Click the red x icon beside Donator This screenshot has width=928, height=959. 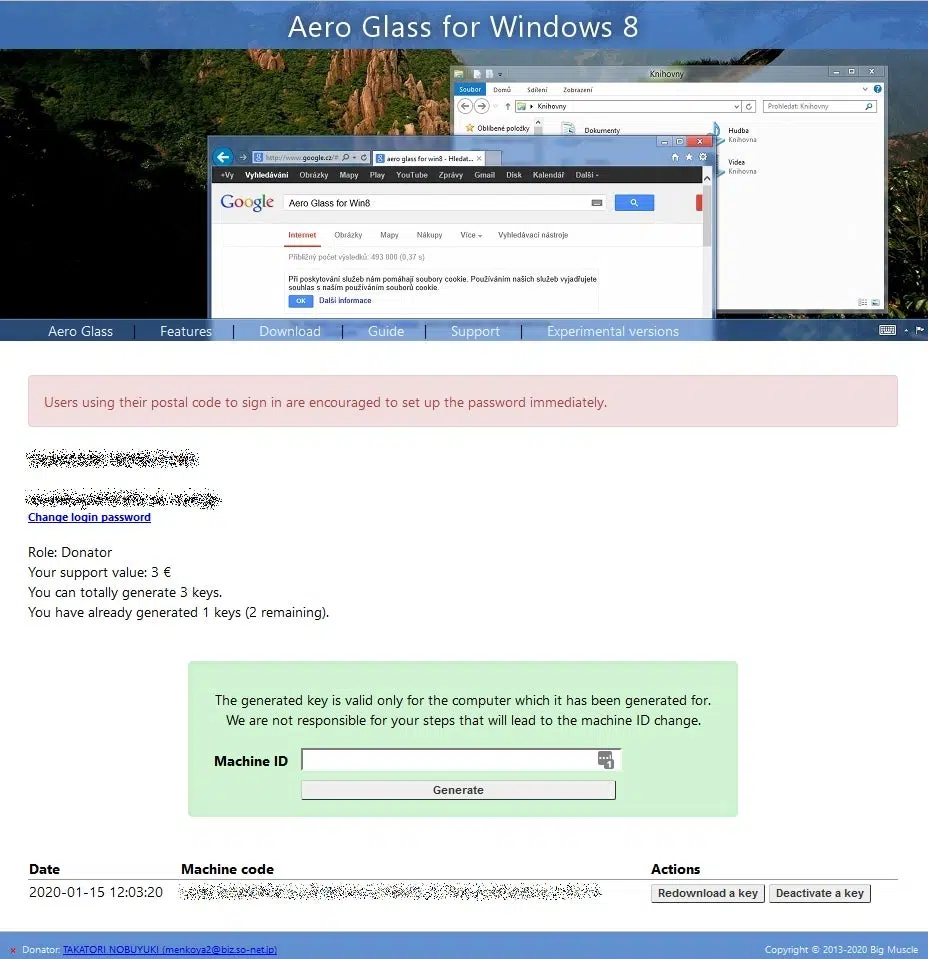point(13,950)
